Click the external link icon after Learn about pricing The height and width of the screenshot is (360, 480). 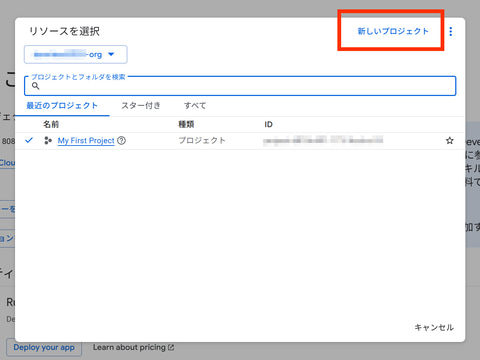(171, 347)
